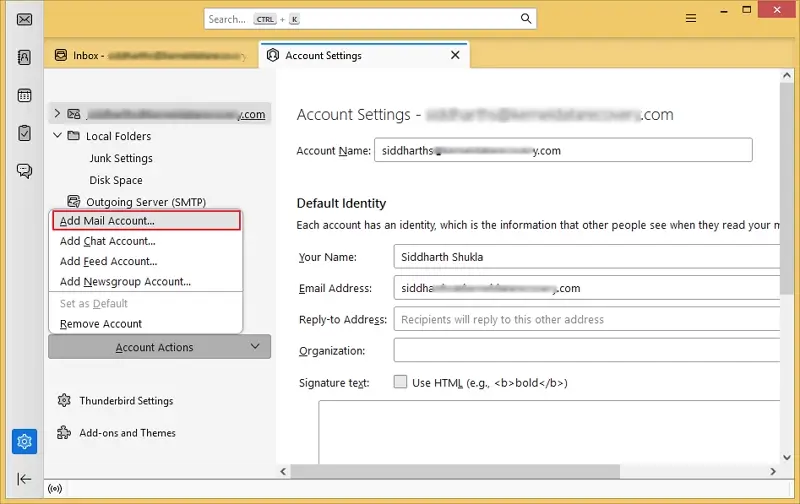Click the Reply-to Address field

coord(587,319)
